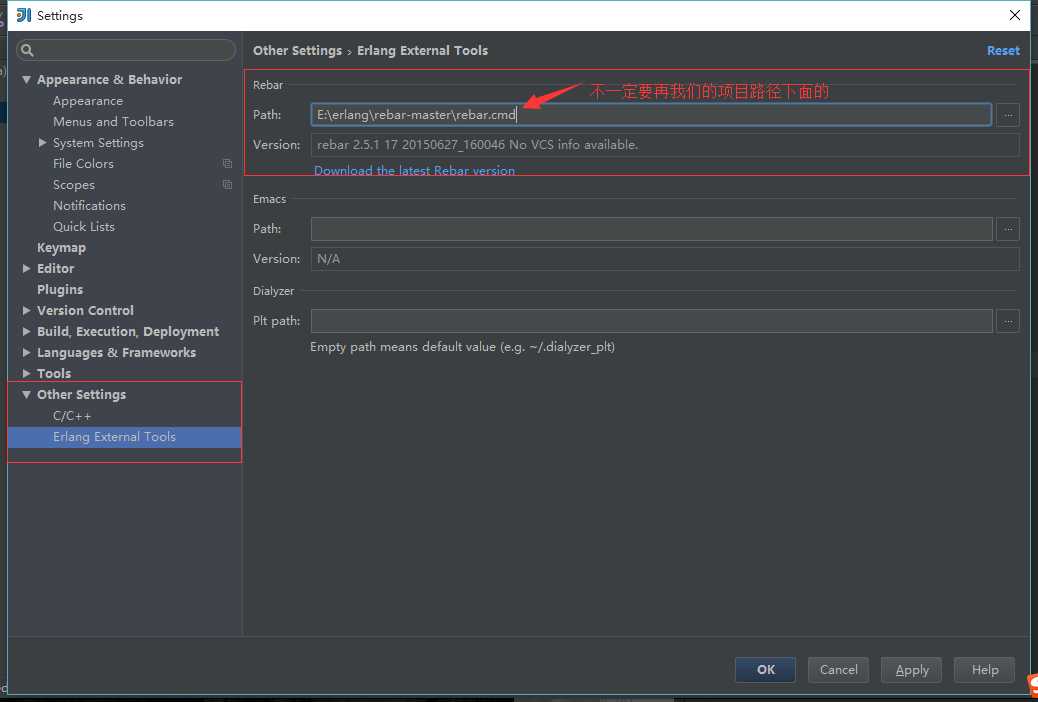This screenshot has height=702, width=1038.
Task: Click 'Empty path means default value' hint text
Action: tap(402, 346)
